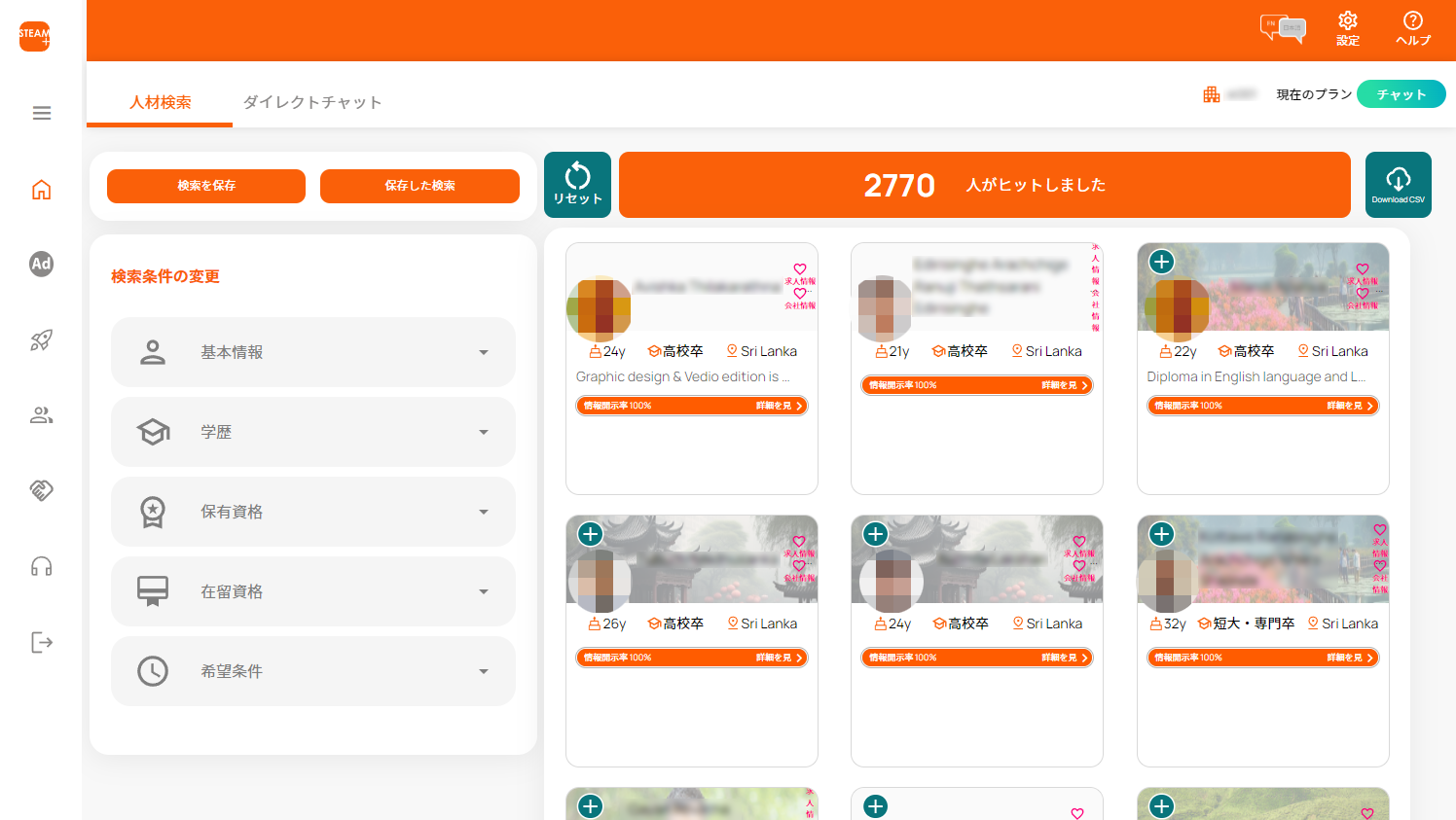
Task: Click 高校卒 label on the 21y card
Action: [x=967, y=351]
